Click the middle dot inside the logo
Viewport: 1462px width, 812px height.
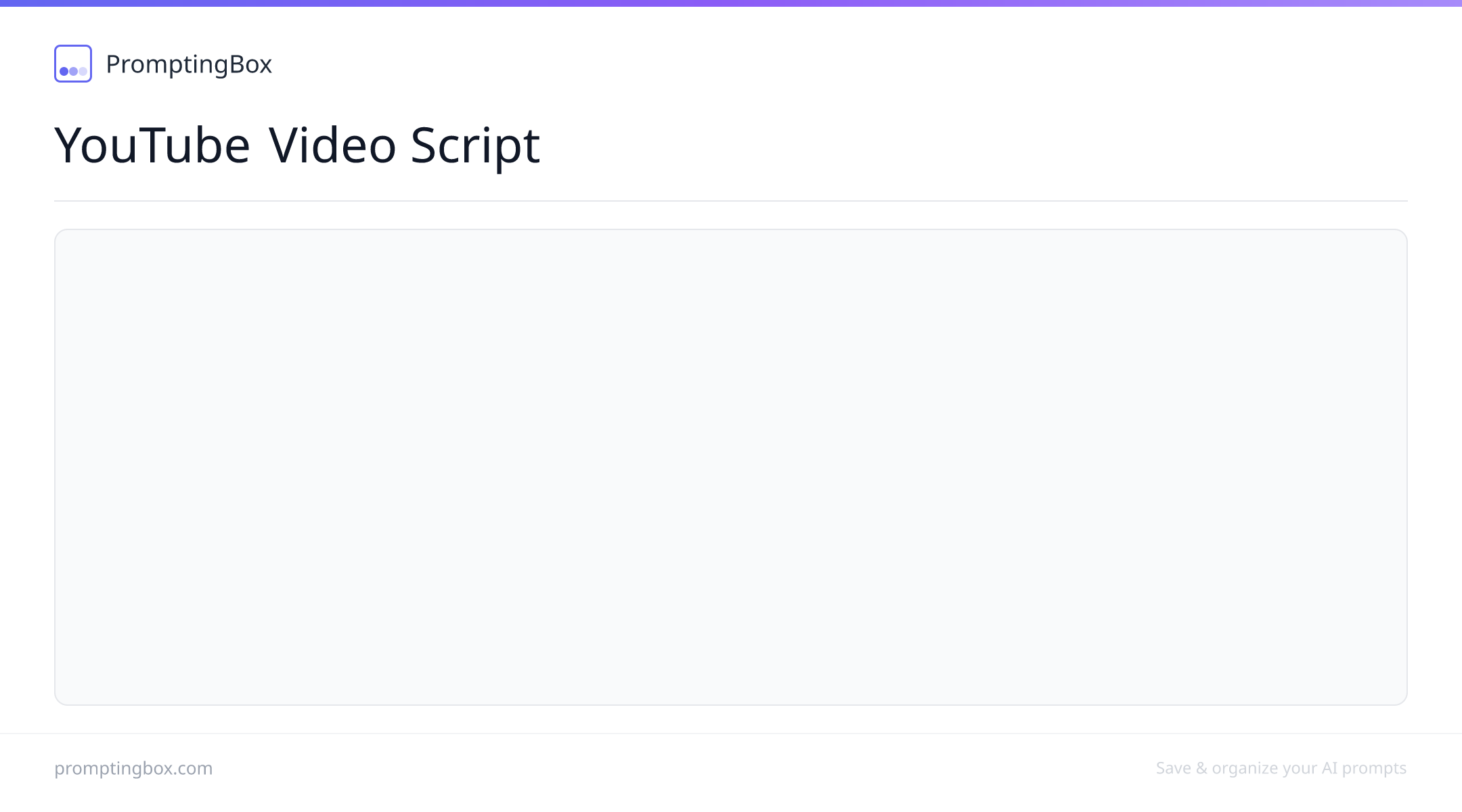(x=73, y=71)
